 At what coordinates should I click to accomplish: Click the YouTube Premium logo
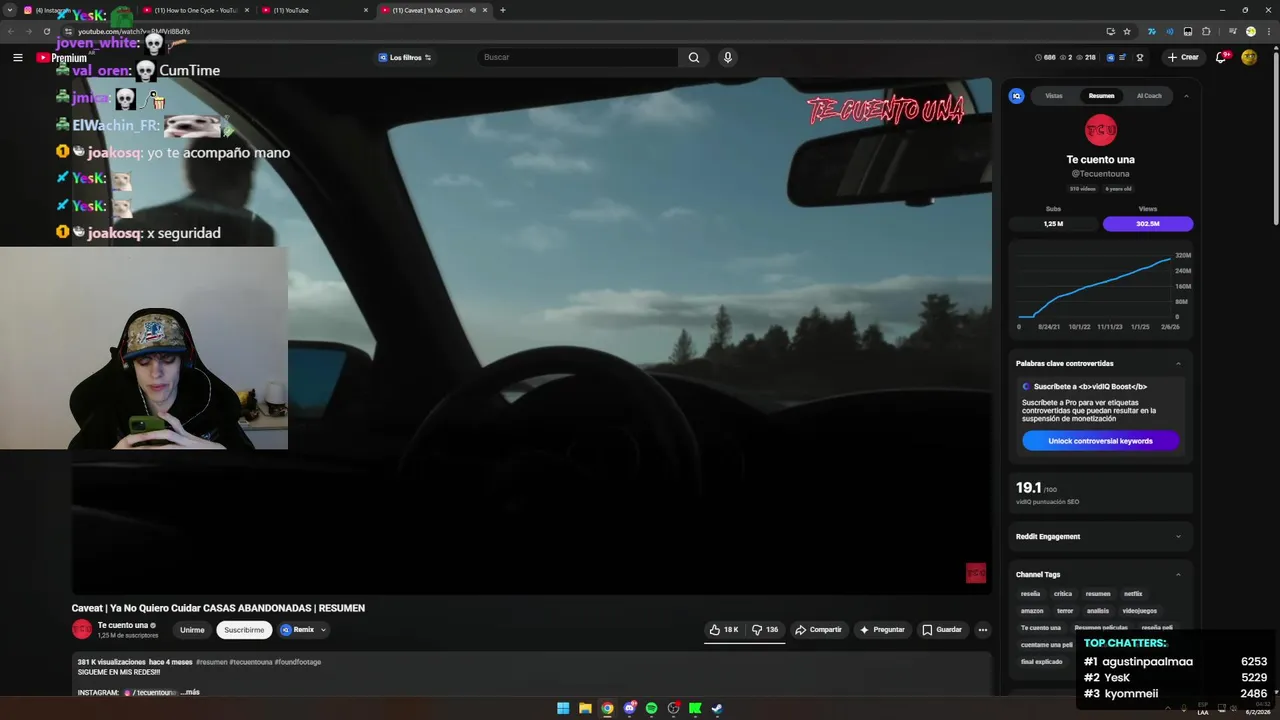tap(61, 58)
